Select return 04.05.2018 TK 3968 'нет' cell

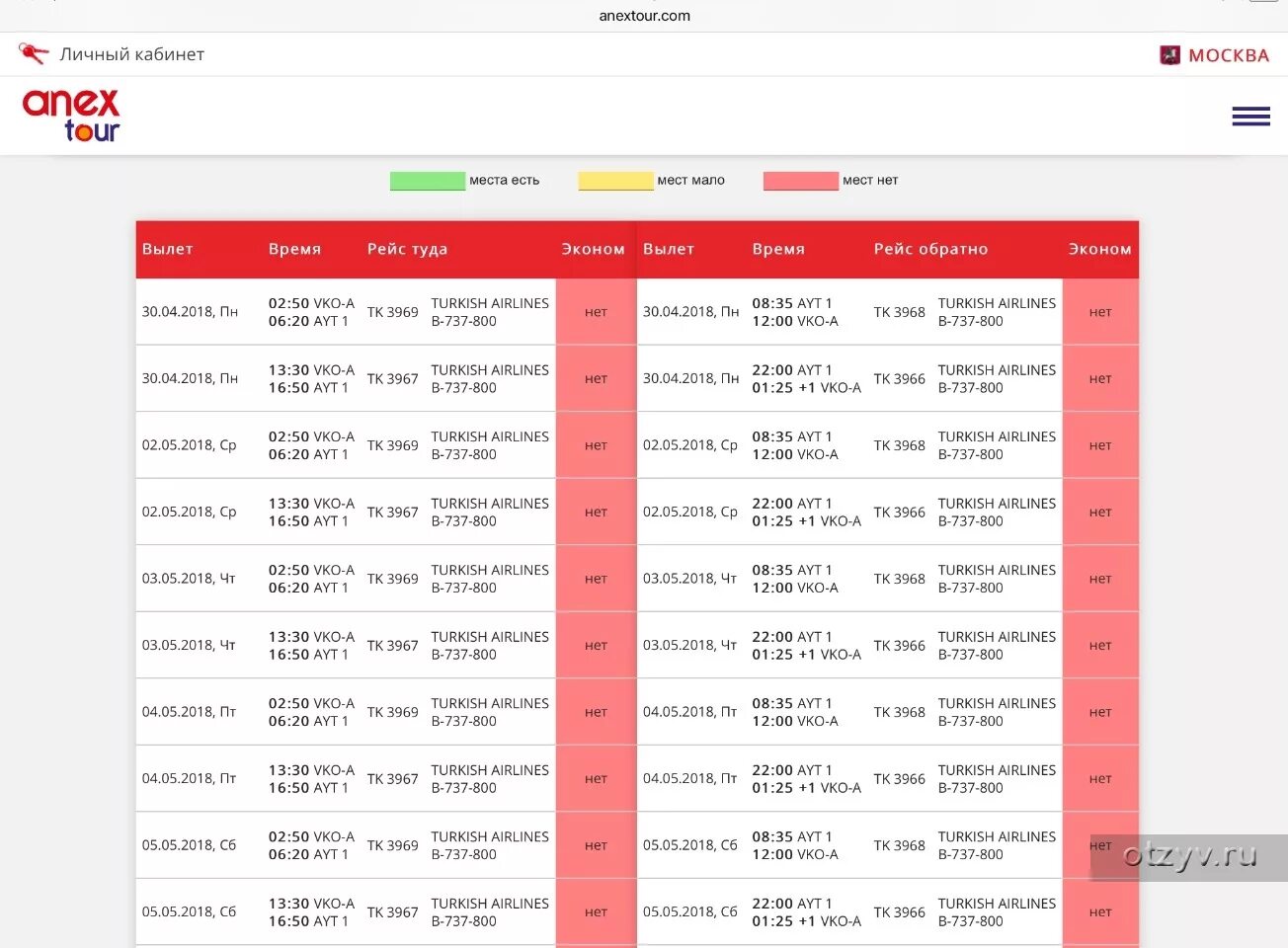[1100, 712]
